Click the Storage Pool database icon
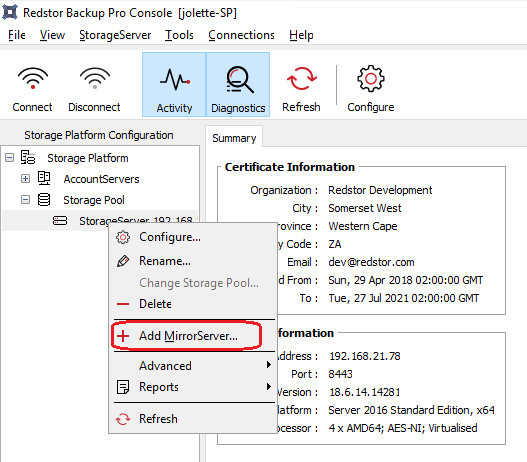The width and height of the screenshot is (527, 462). tap(44, 200)
